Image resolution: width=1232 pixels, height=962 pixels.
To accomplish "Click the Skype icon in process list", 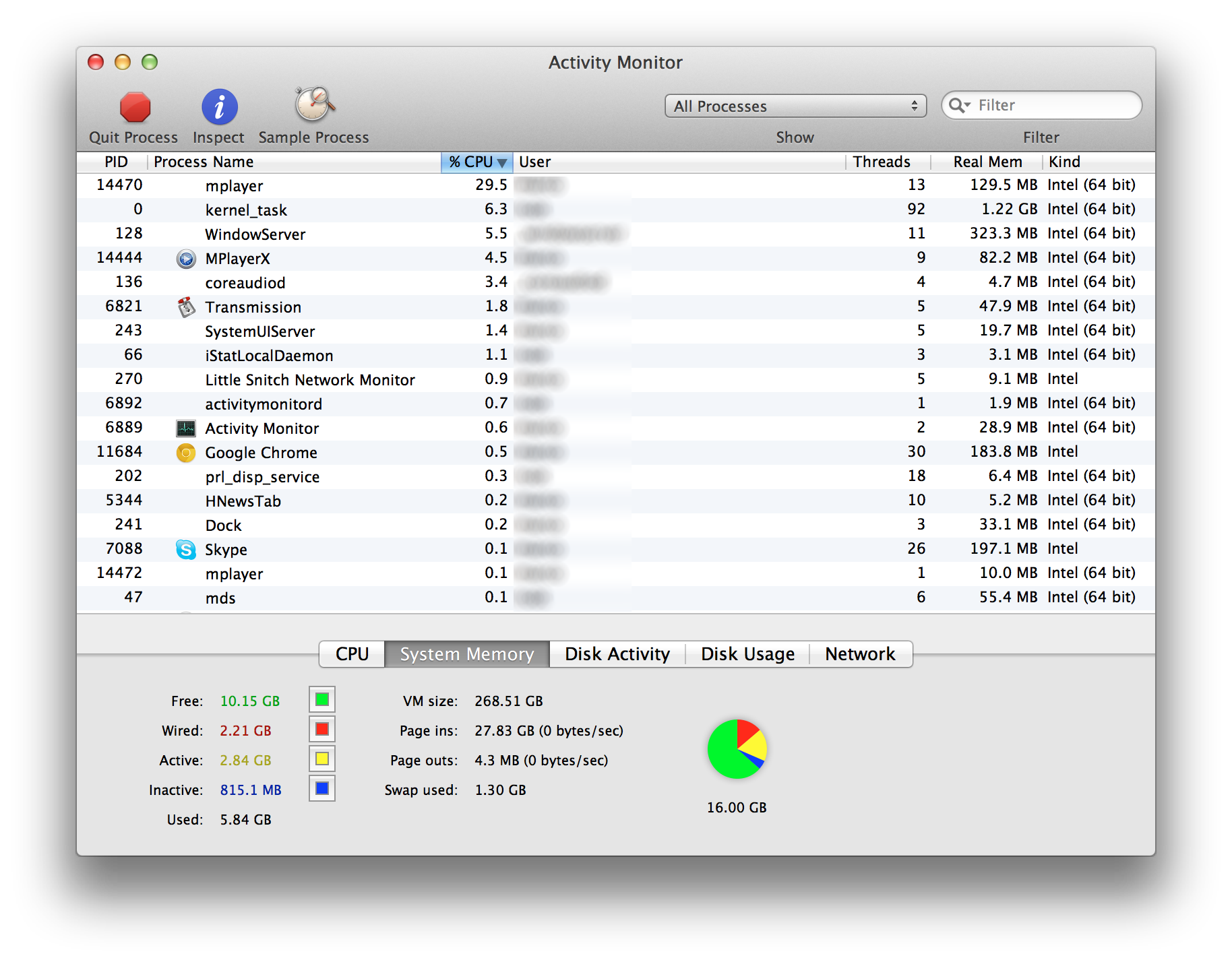I will click(x=186, y=550).
